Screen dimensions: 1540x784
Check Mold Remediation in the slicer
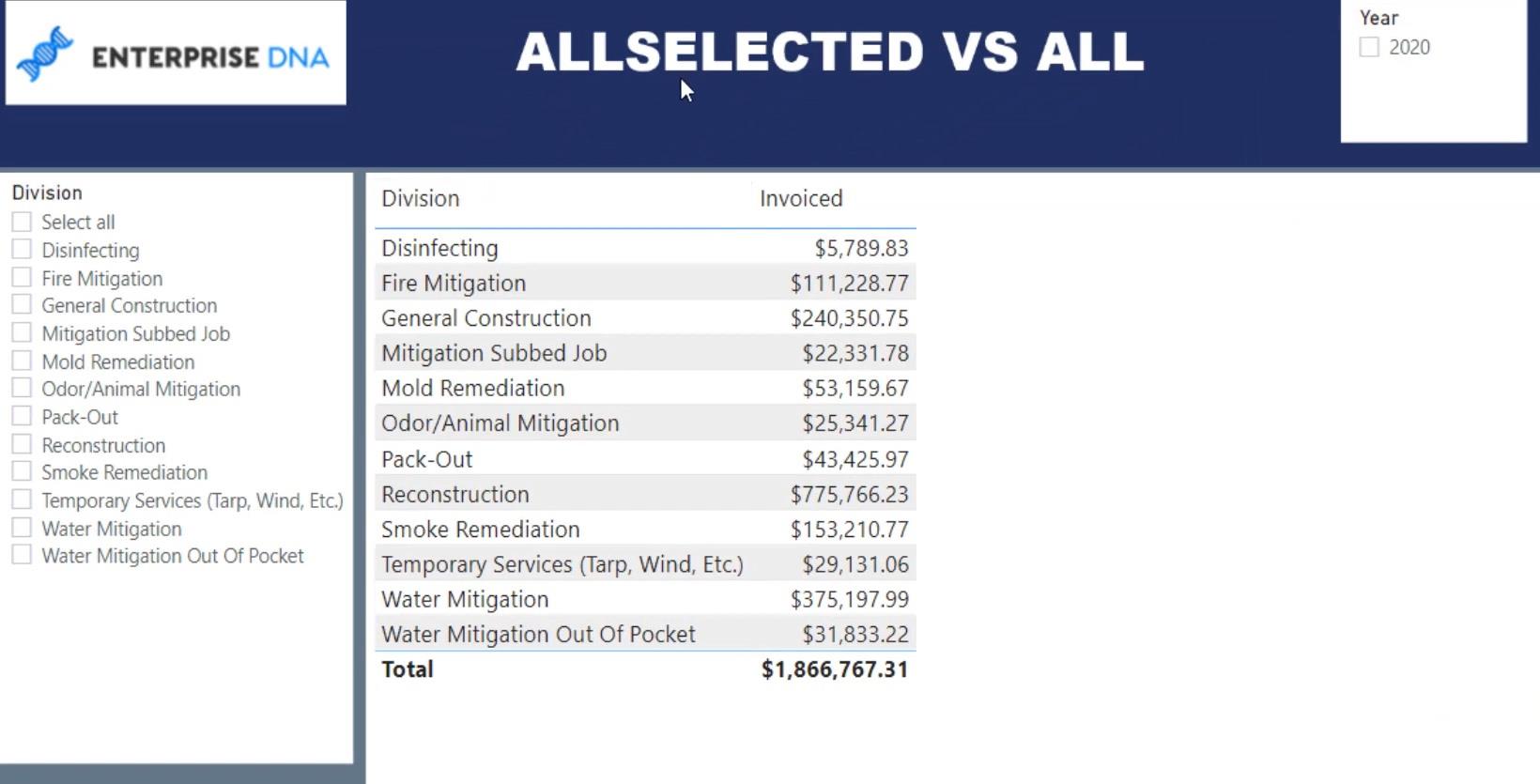tap(22, 361)
